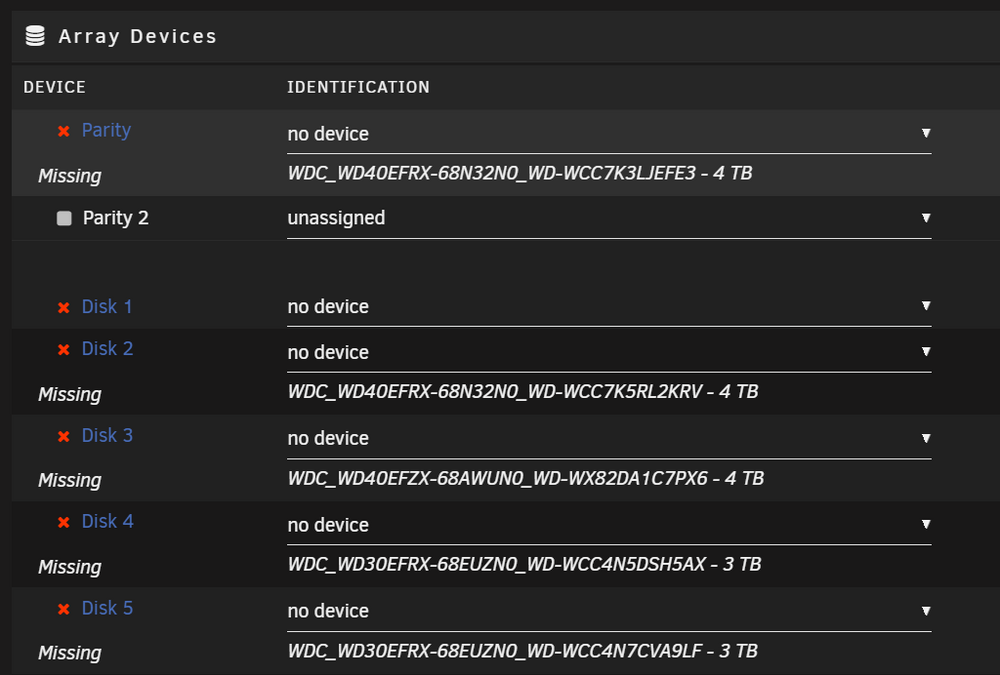Open the Parity device selection dropdown
This screenshot has width=1000, height=675.
pos(609,134)
